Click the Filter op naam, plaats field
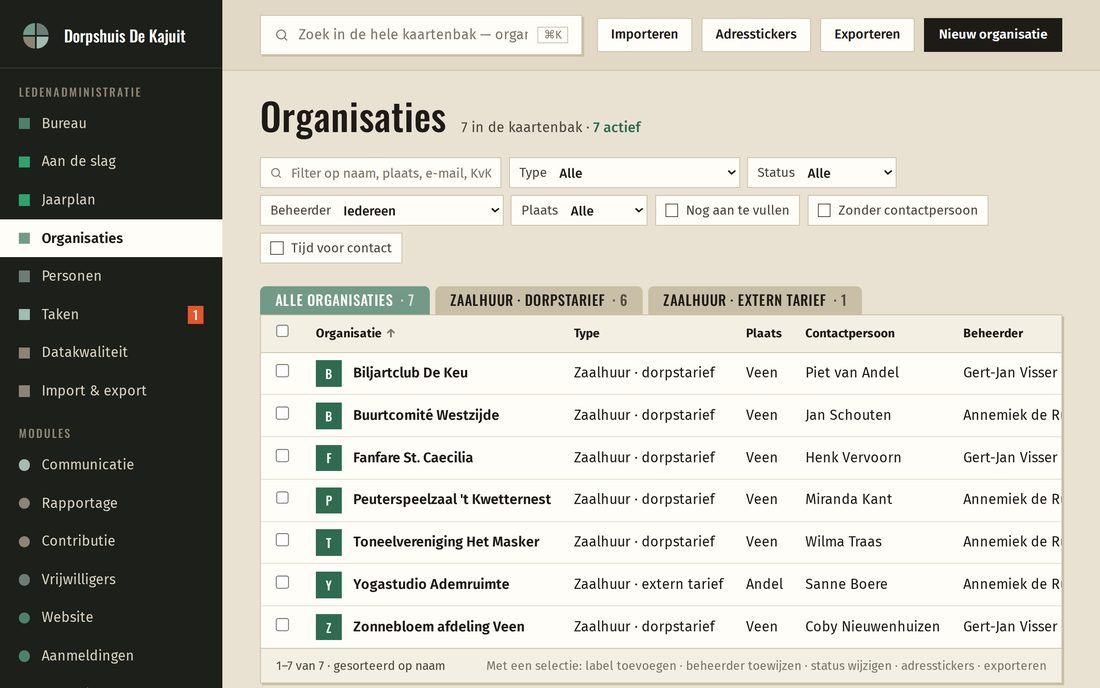 tap(380, 173)
